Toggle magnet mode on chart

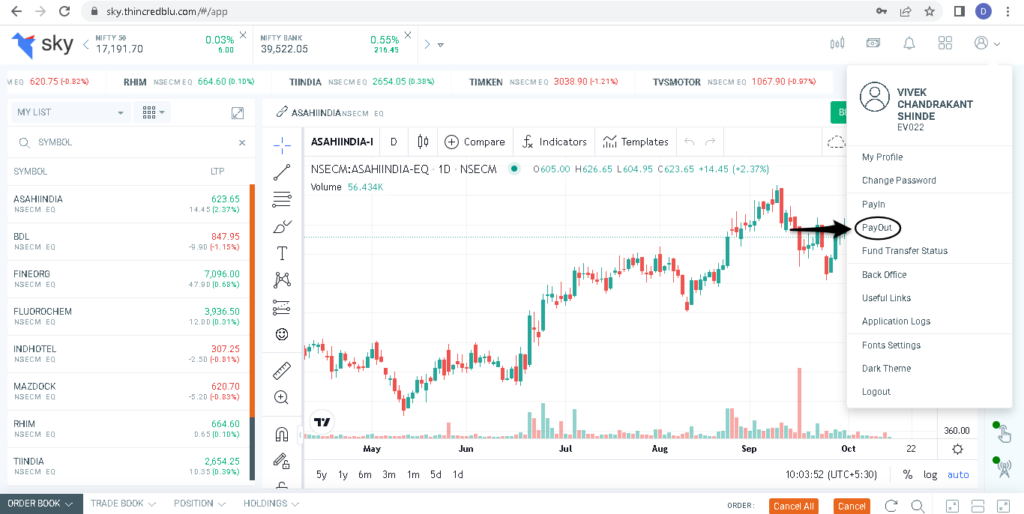tap(282, 434)
